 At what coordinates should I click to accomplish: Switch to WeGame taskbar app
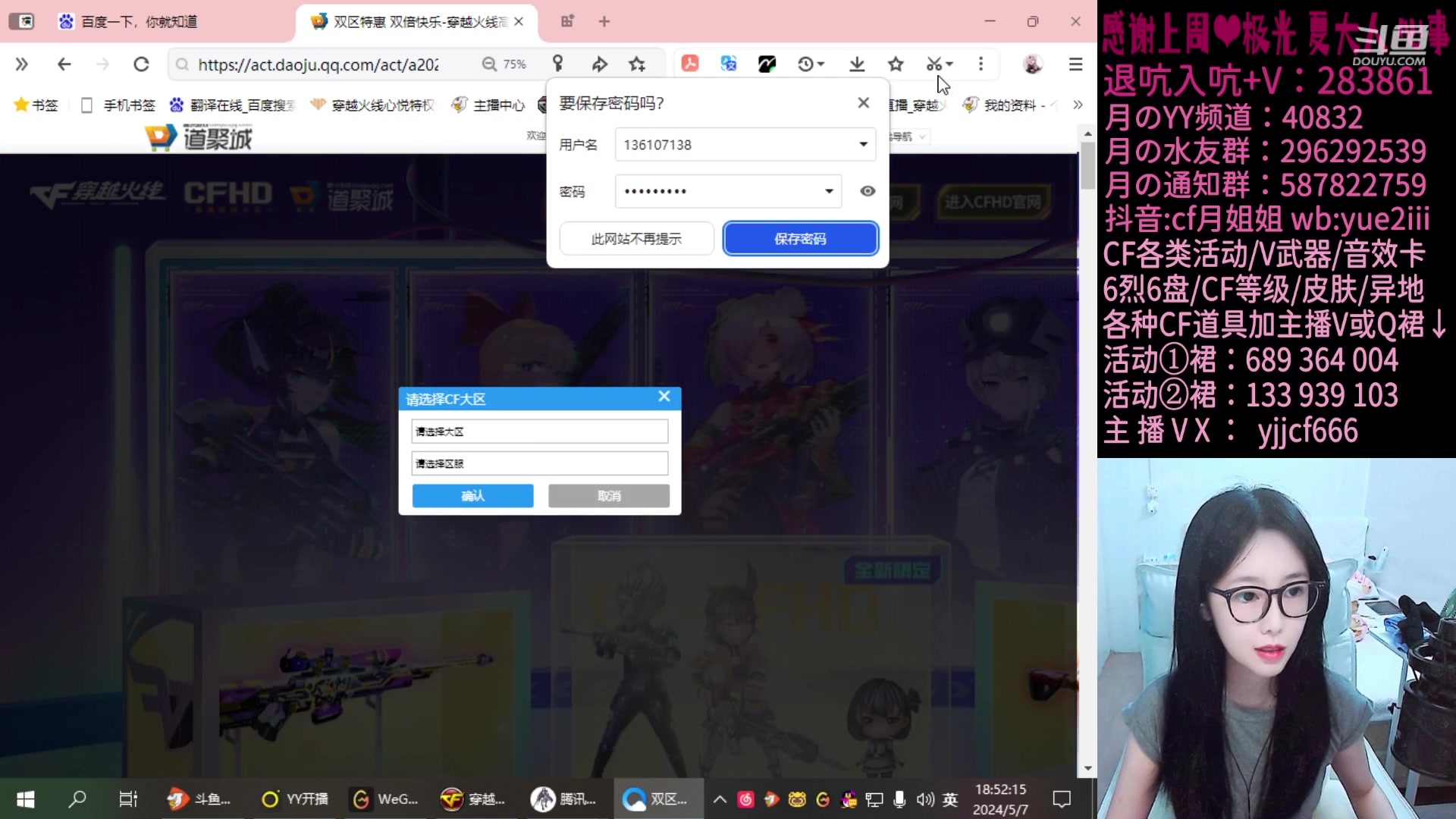tap(386, 799)
